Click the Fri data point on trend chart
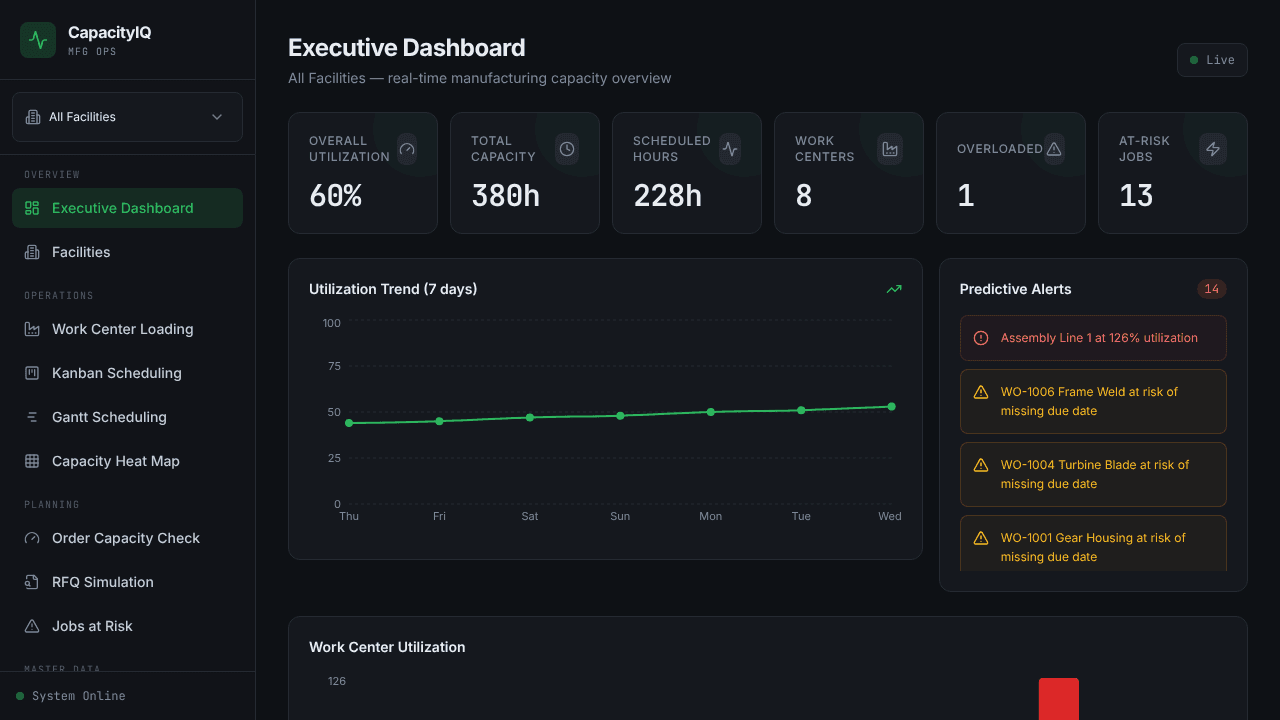This screenshot has width=1280, height=720. click(x=439, y=421)
